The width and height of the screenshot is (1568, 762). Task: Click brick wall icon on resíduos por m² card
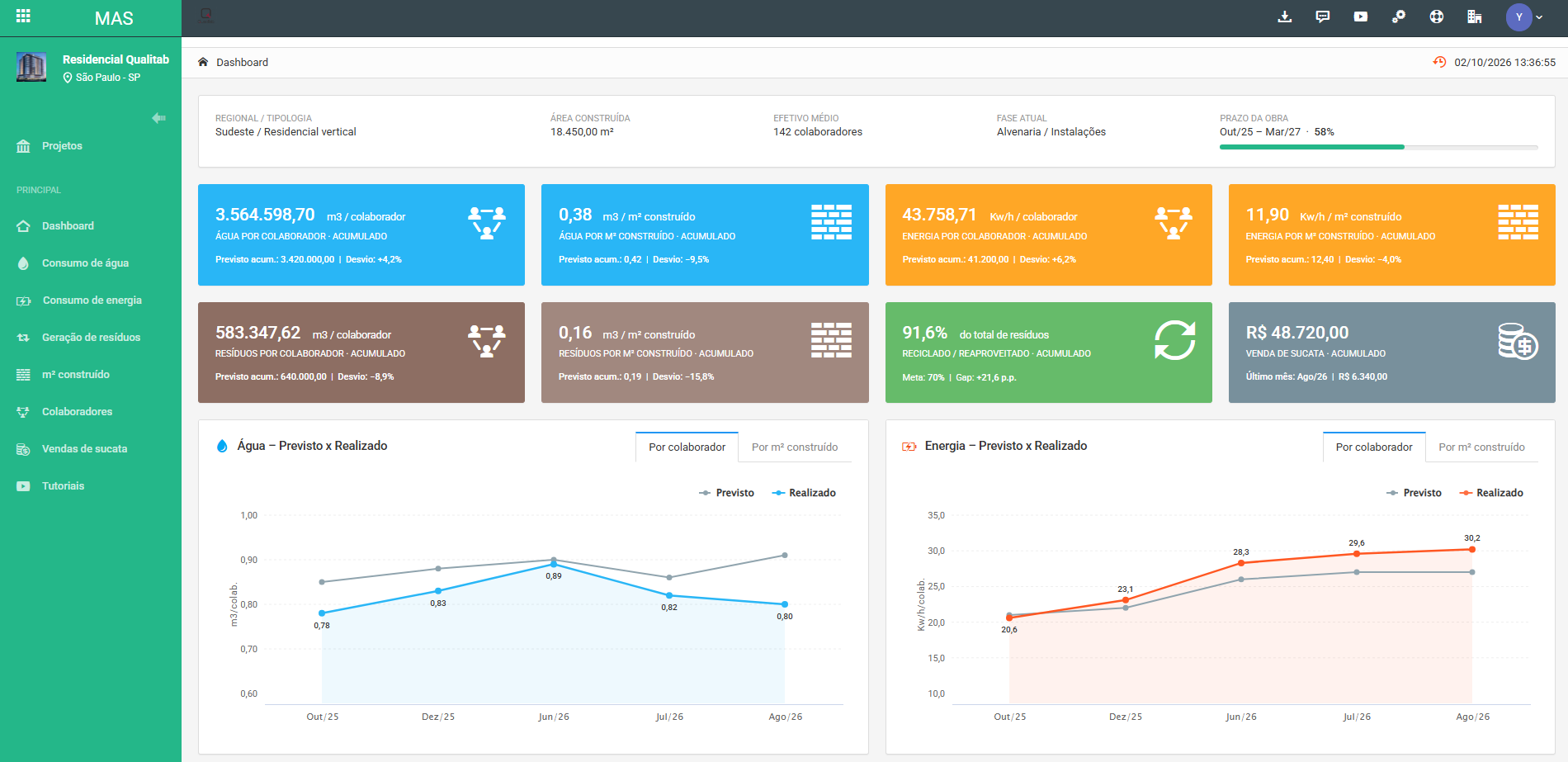tap(831, 340)
